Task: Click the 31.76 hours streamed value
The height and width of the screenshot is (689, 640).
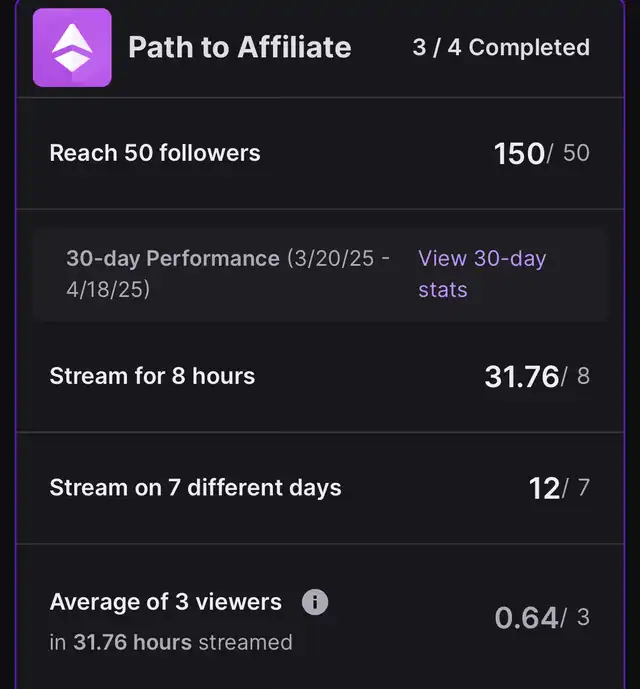Action: coord(521,376)
